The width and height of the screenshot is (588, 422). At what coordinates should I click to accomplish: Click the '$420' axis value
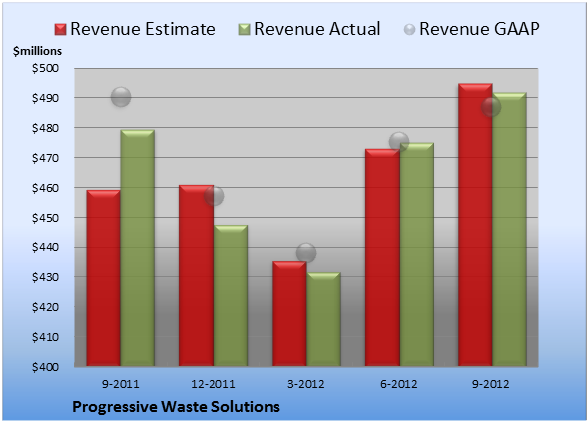pos(45,307)
